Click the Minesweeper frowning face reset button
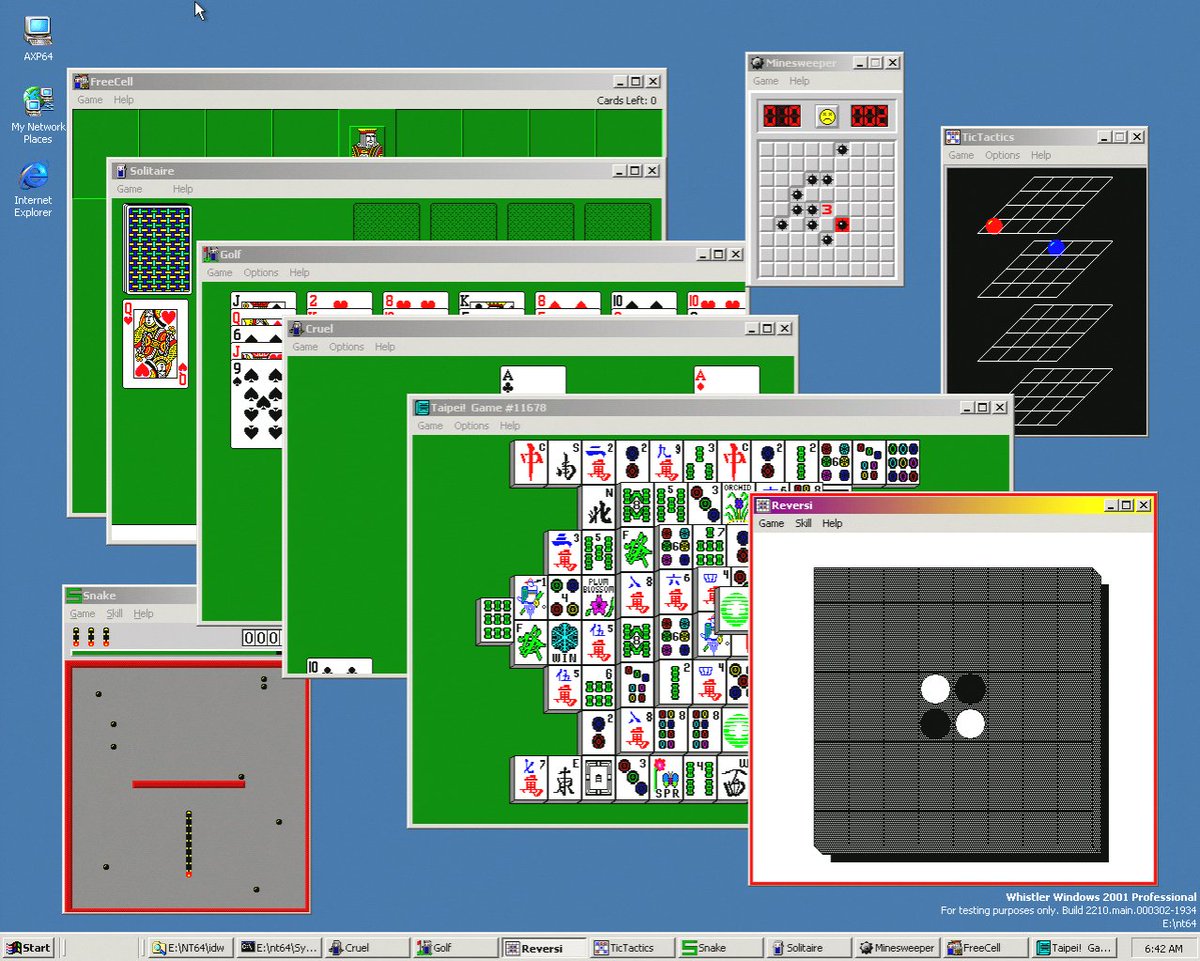 point(827,116)
